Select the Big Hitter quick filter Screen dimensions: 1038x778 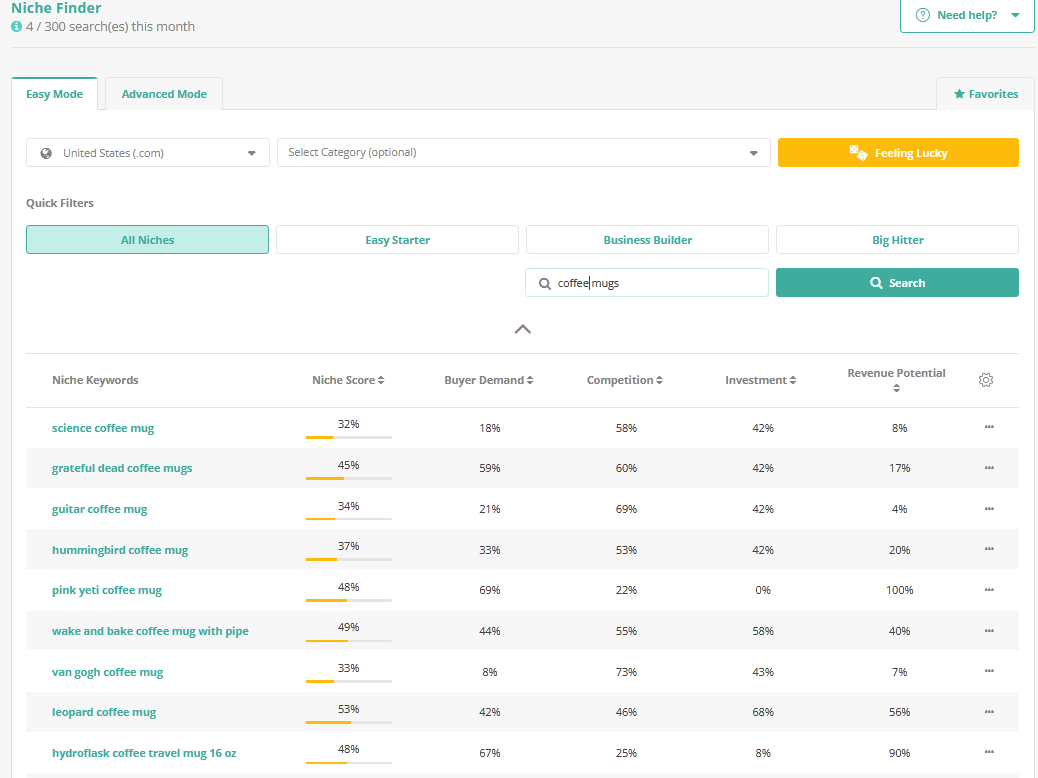[x=897, y=240]
